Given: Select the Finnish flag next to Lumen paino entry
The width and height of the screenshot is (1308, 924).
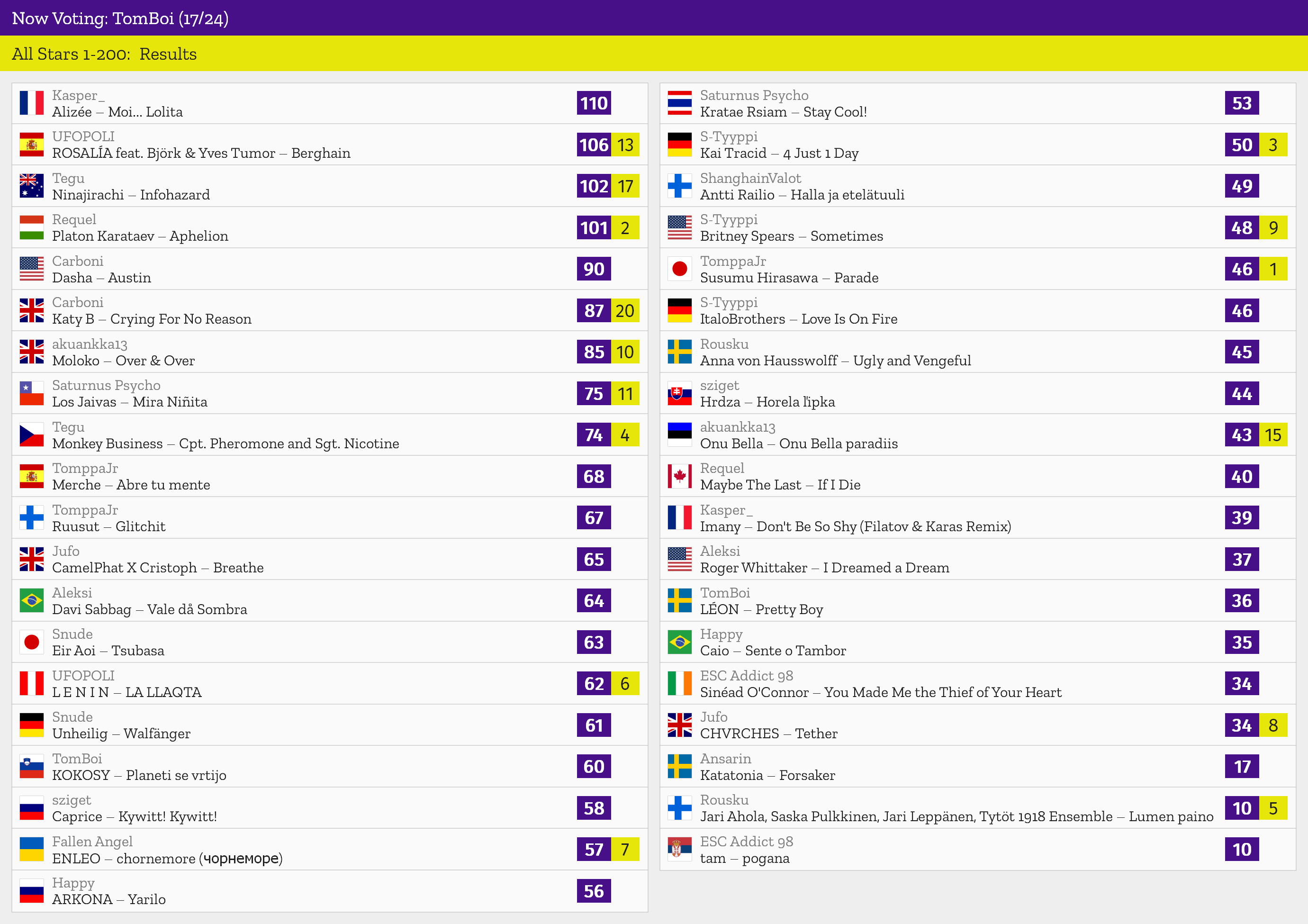Looking at the screenshot, I should [680, 808].
